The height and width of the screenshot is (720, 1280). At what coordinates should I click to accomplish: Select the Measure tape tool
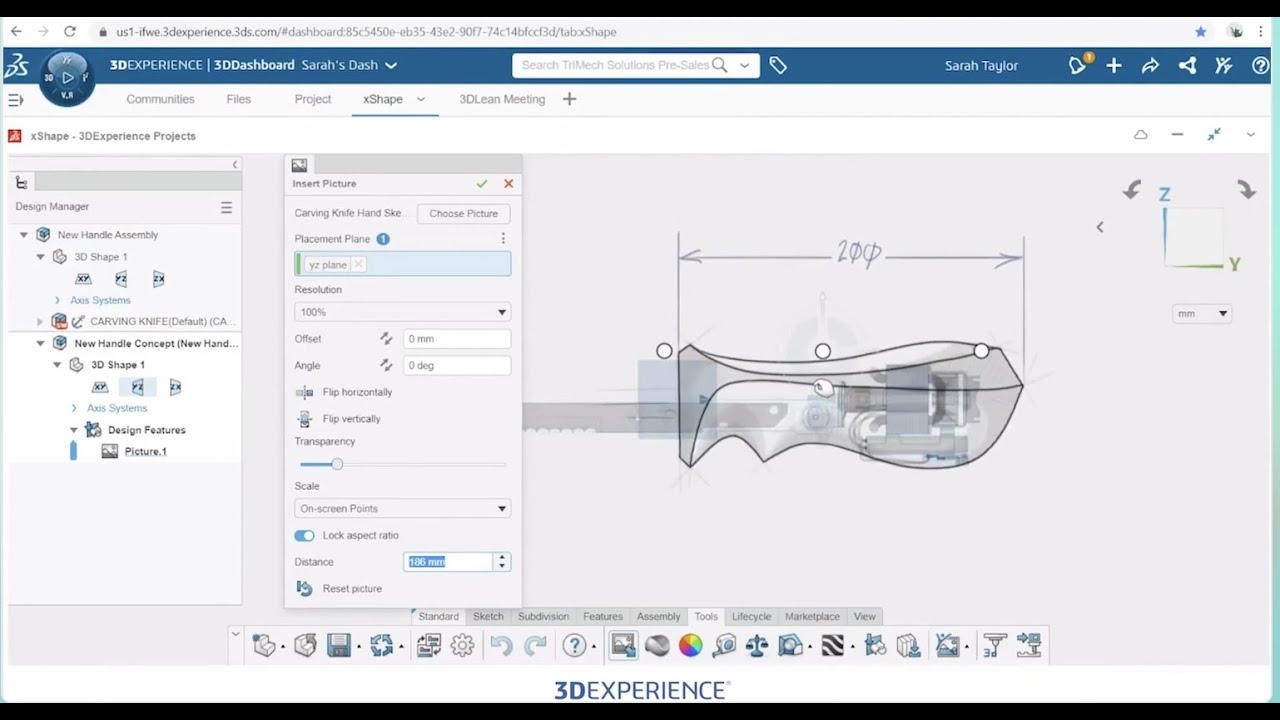(724, 646)
